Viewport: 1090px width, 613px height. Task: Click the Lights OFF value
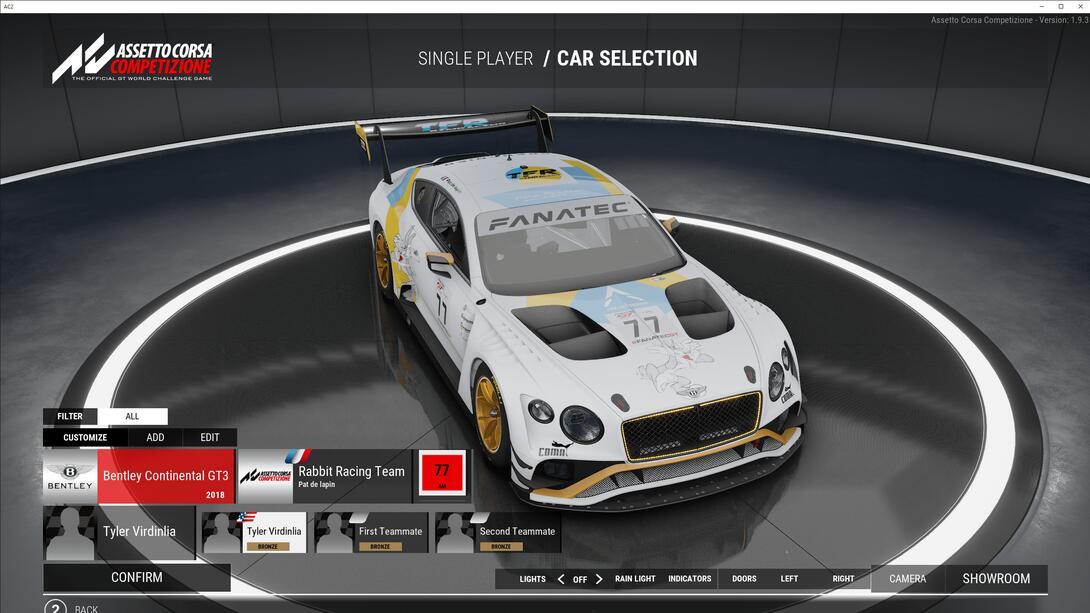[580, 579]
